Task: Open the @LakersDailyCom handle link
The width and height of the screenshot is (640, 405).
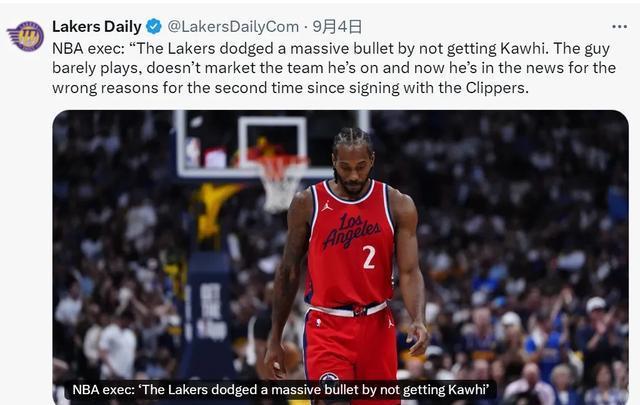Action: click(x=233, y=27)
